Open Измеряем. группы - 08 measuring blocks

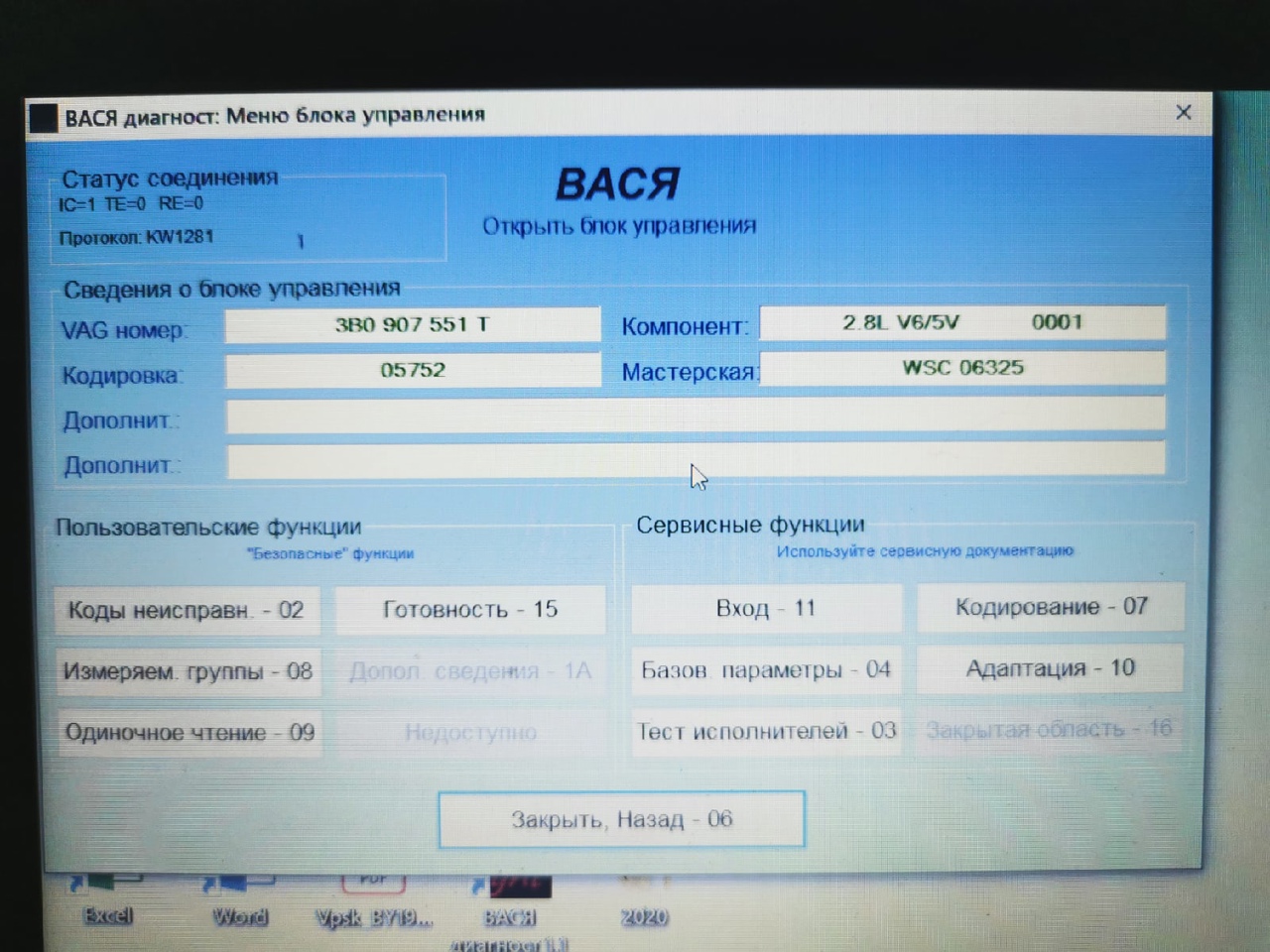coord(188,671)
